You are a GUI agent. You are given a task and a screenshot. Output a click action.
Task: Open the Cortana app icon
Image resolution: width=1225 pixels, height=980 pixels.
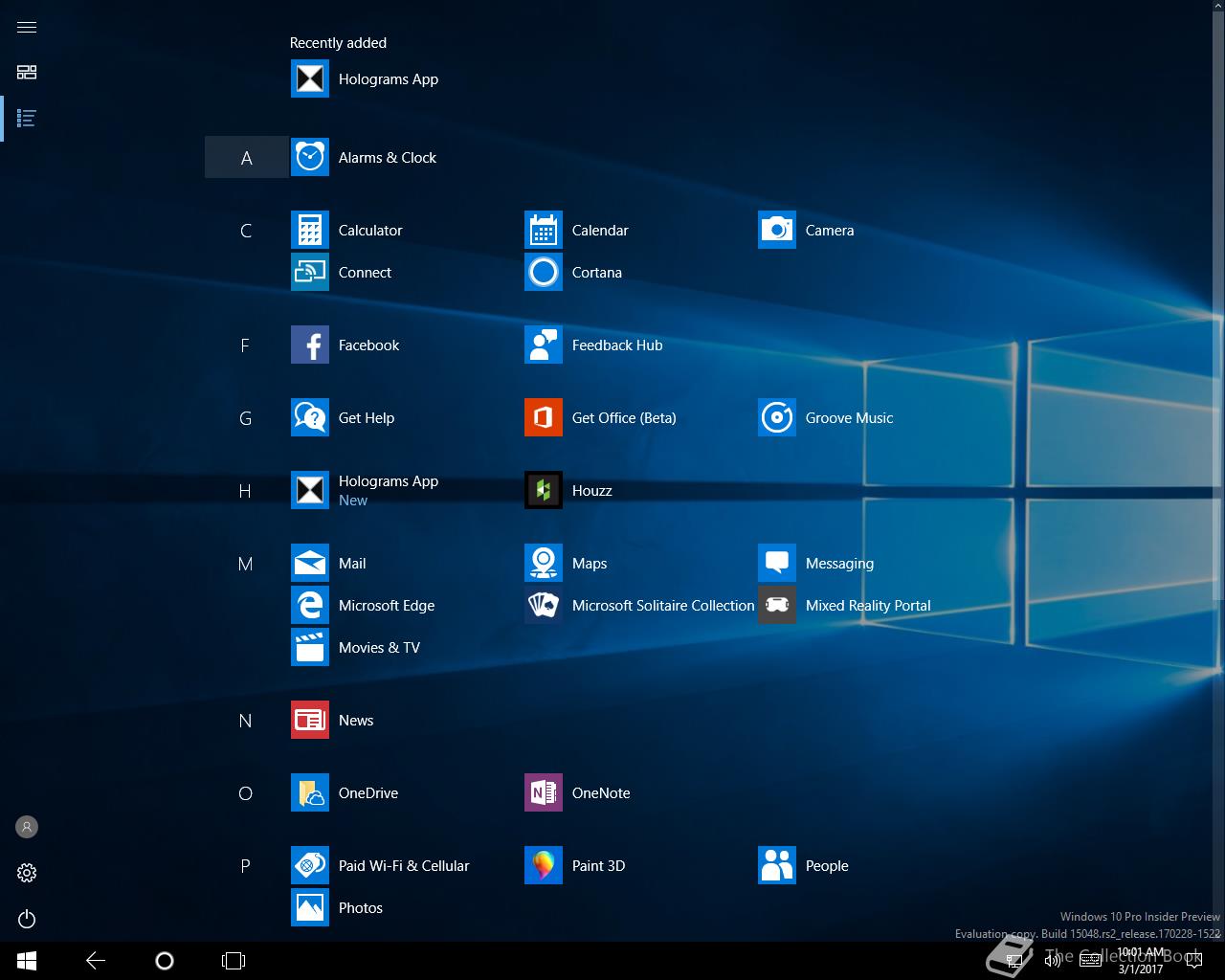point(544,273)
